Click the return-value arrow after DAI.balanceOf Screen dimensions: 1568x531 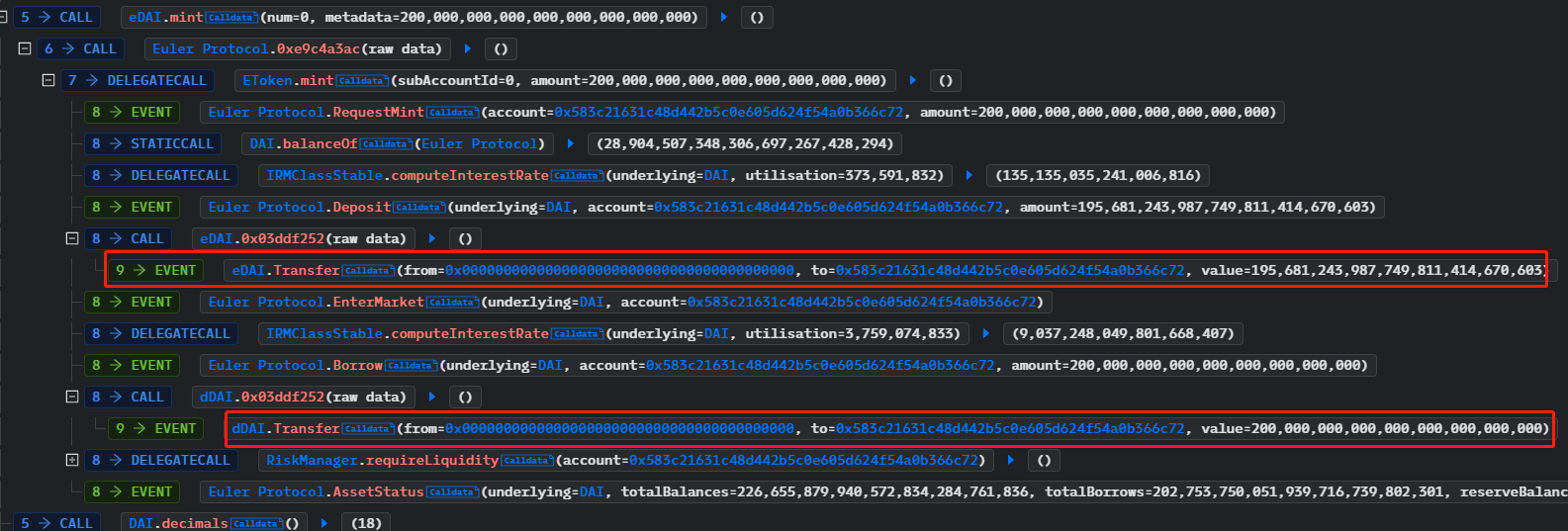pyautogui.click(x=571, y=143)
